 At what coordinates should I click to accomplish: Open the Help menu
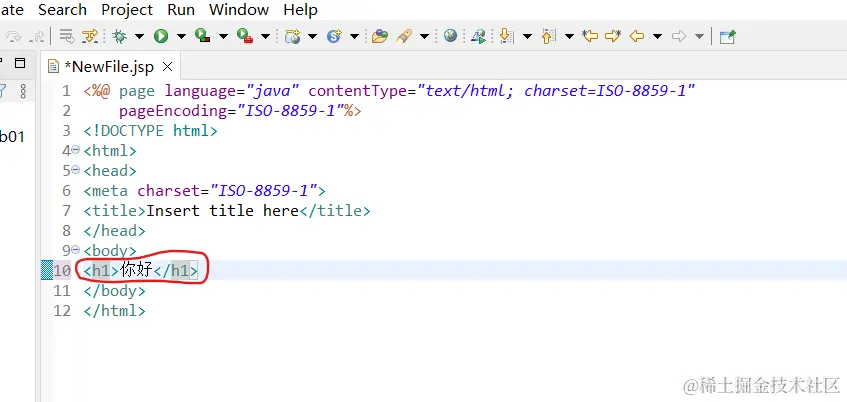(300, 10)
